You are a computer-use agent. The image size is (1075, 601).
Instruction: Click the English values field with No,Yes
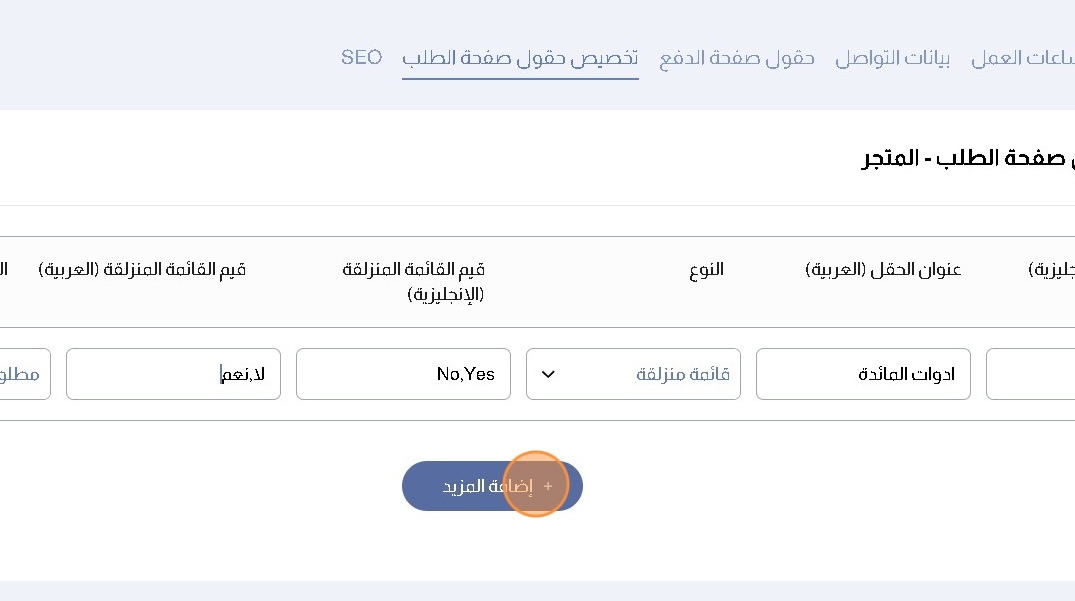click(403, 374)
